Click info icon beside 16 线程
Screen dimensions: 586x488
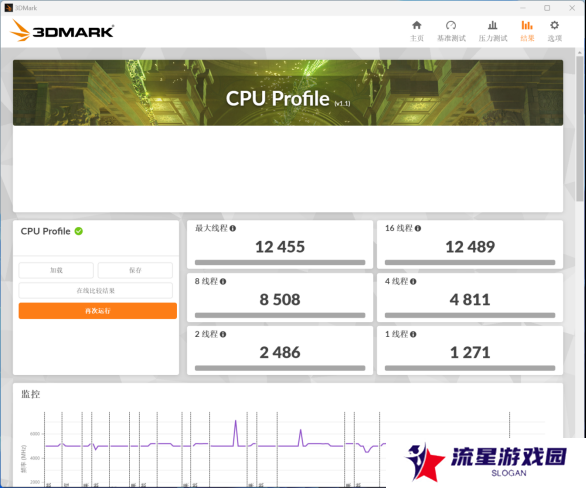click(x=418, y=228)
